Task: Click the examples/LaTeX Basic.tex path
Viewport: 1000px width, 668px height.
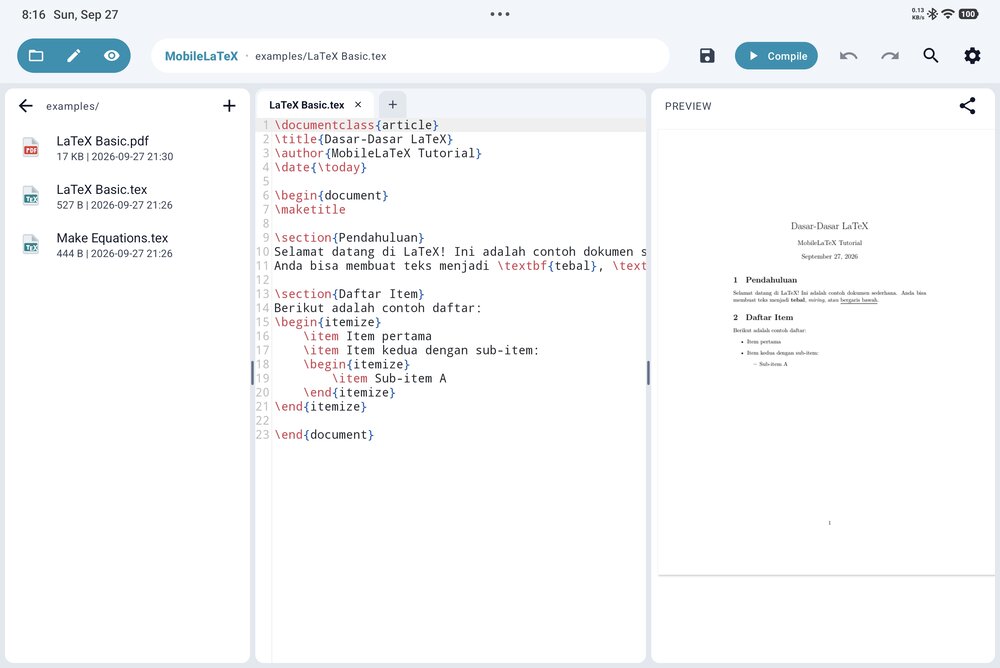Action: click(x=321, y=56)
